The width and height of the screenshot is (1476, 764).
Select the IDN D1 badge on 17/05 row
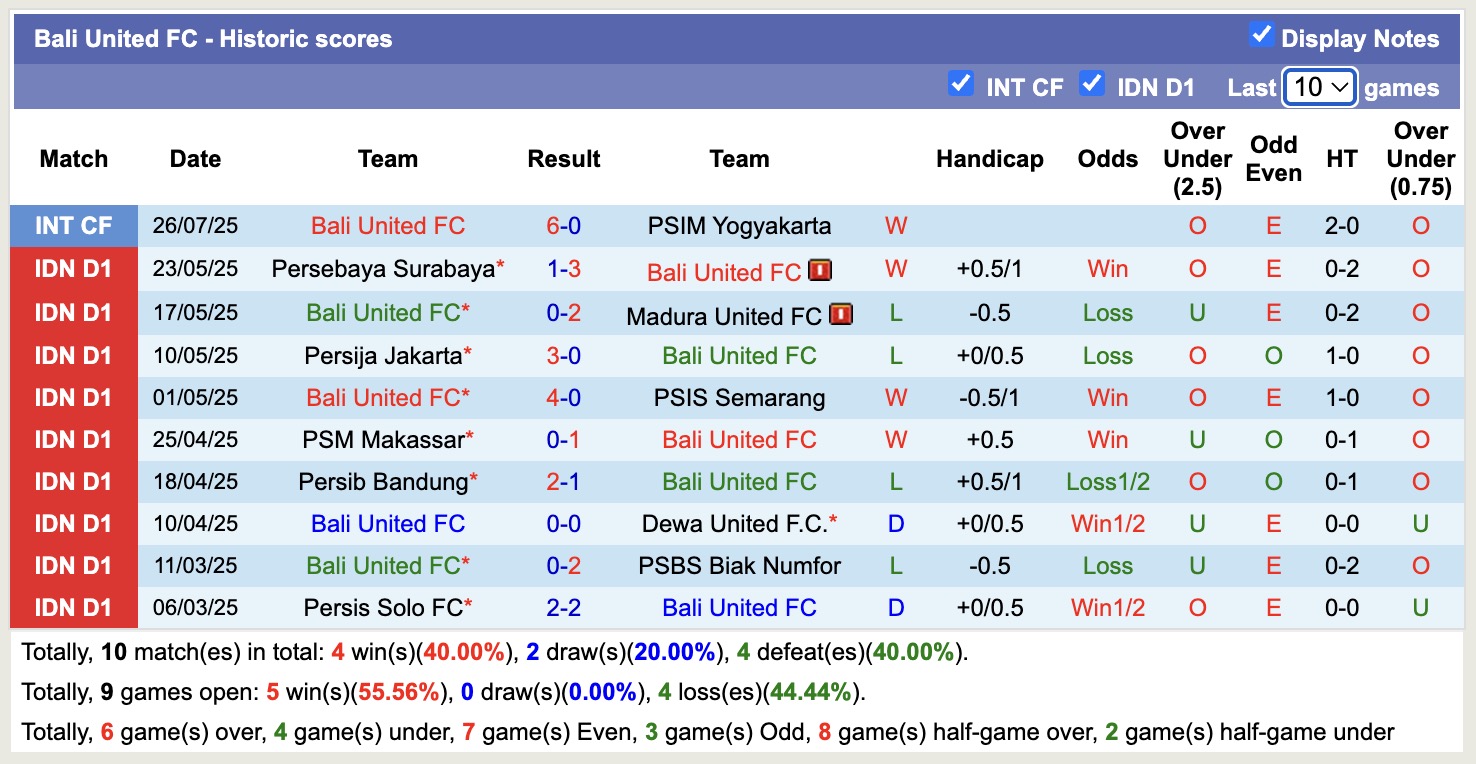coord(74,313)
